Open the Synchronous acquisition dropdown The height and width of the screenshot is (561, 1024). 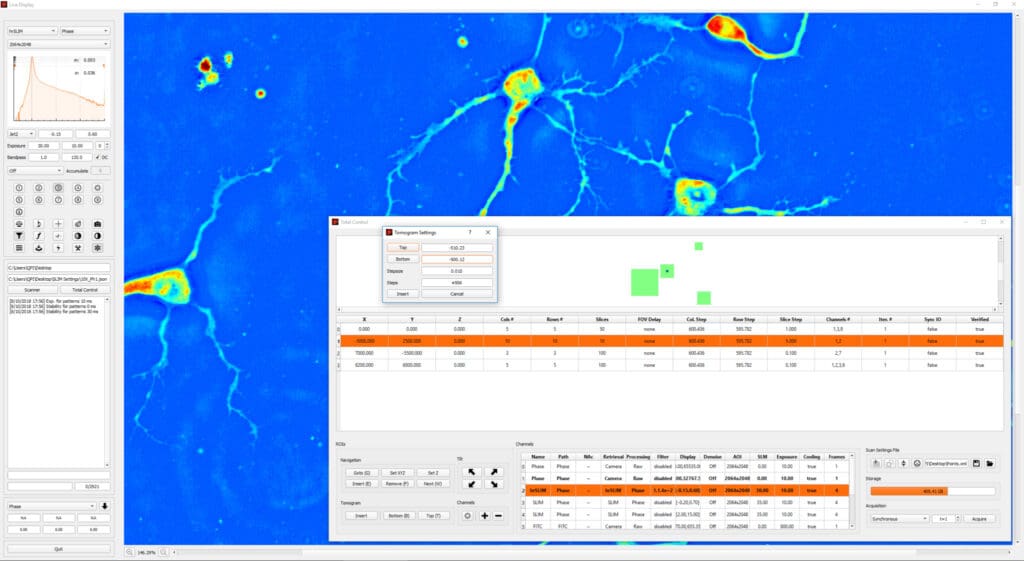click(x=897, y=519)
